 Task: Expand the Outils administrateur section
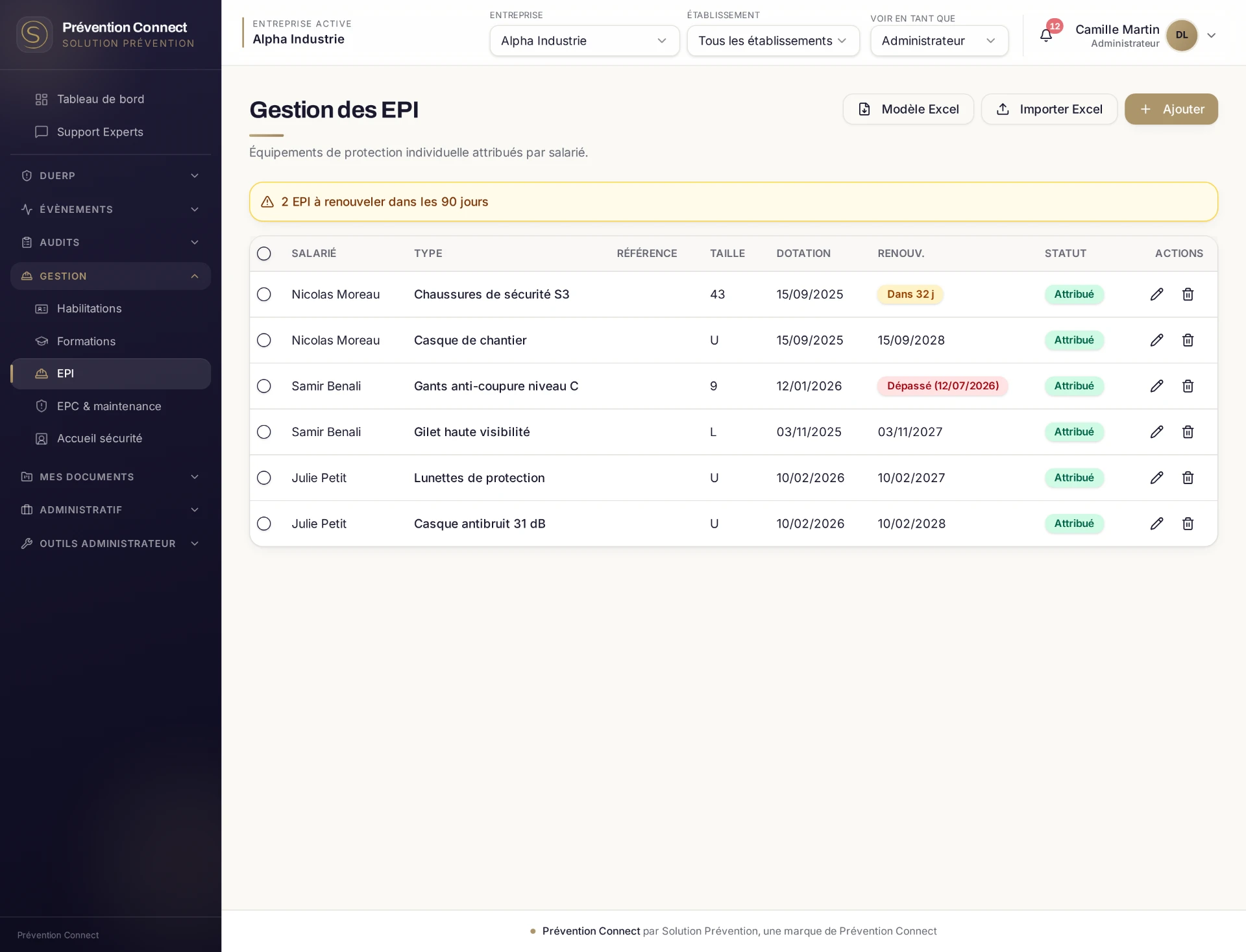coord(110,544)
